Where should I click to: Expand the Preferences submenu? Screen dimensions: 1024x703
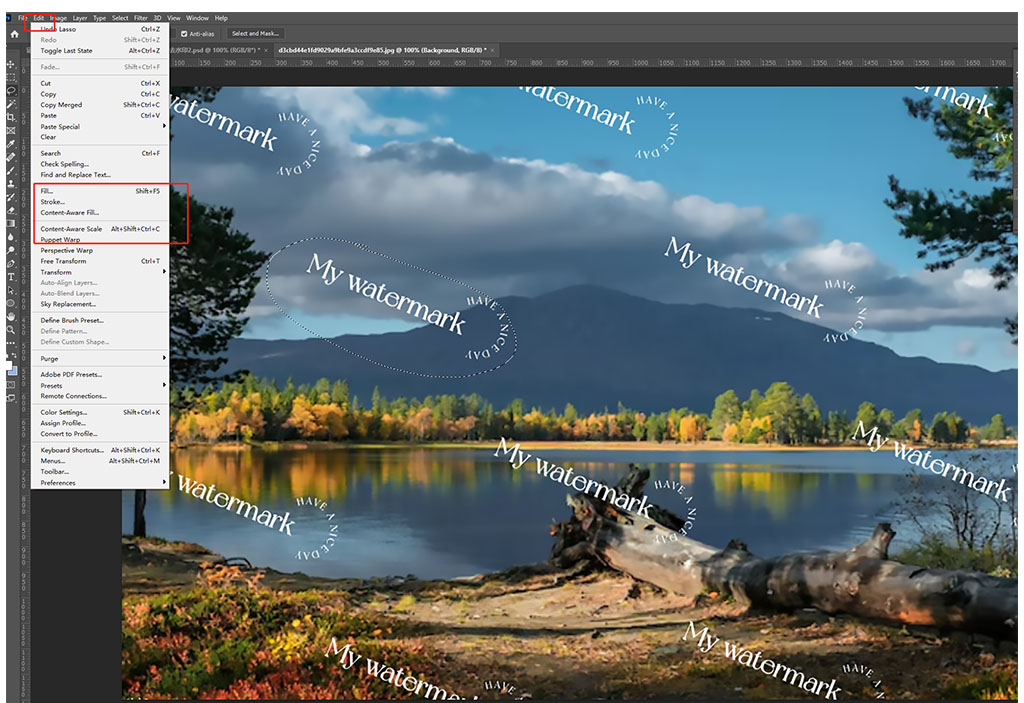[100, 483]
